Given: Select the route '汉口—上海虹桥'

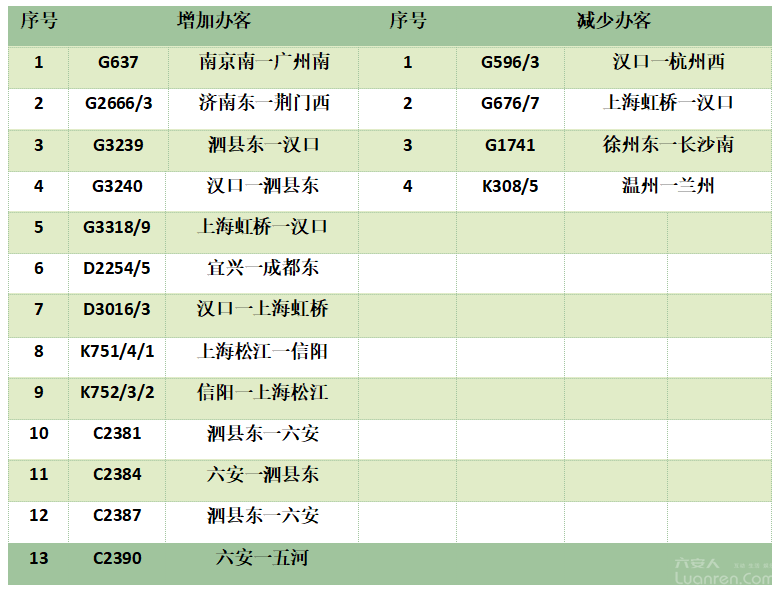Looking at the screenshot, I should (x=263, y=309).
